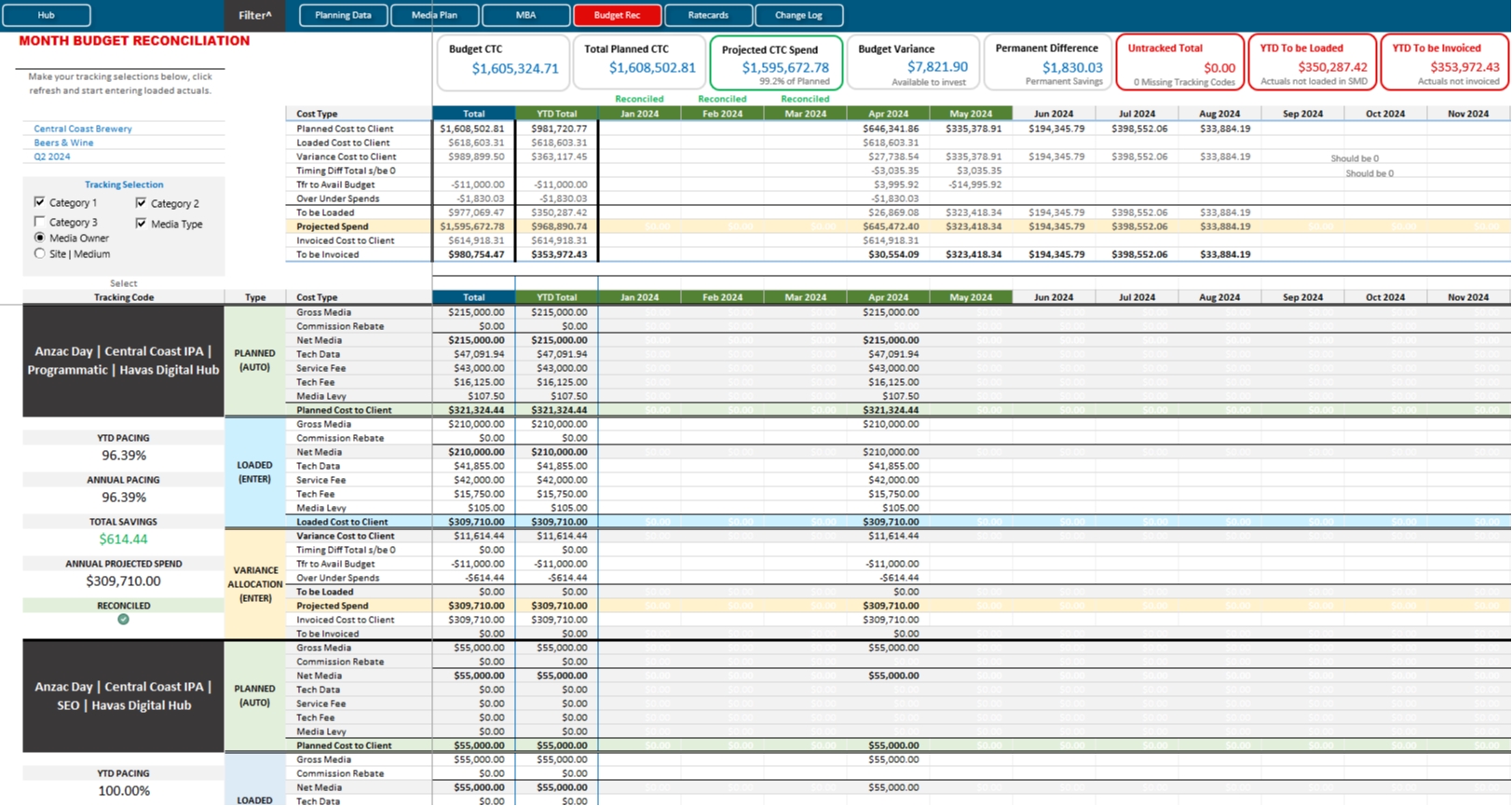Choose the Media Owner radio button
Image resolution: width=1512 pixels, height=806 pixels.
click(39, 238)
